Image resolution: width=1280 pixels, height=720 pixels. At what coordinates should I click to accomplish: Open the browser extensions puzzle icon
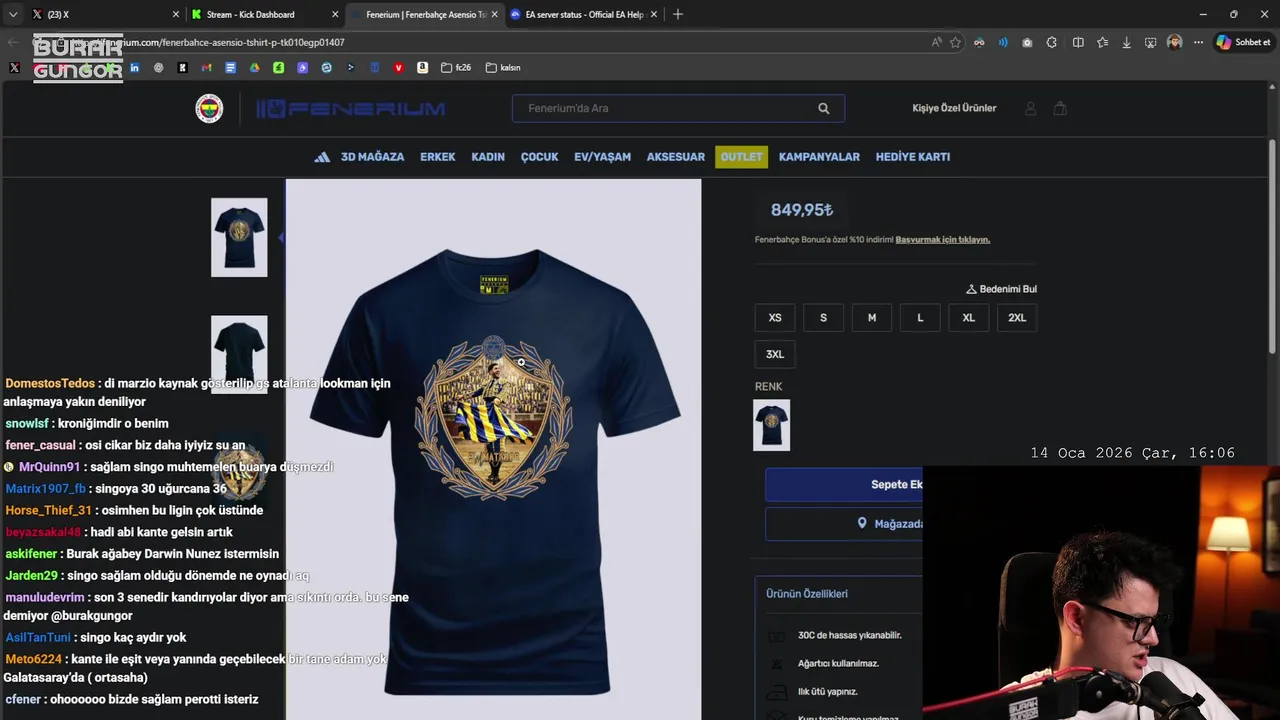tap(1052, 42)
